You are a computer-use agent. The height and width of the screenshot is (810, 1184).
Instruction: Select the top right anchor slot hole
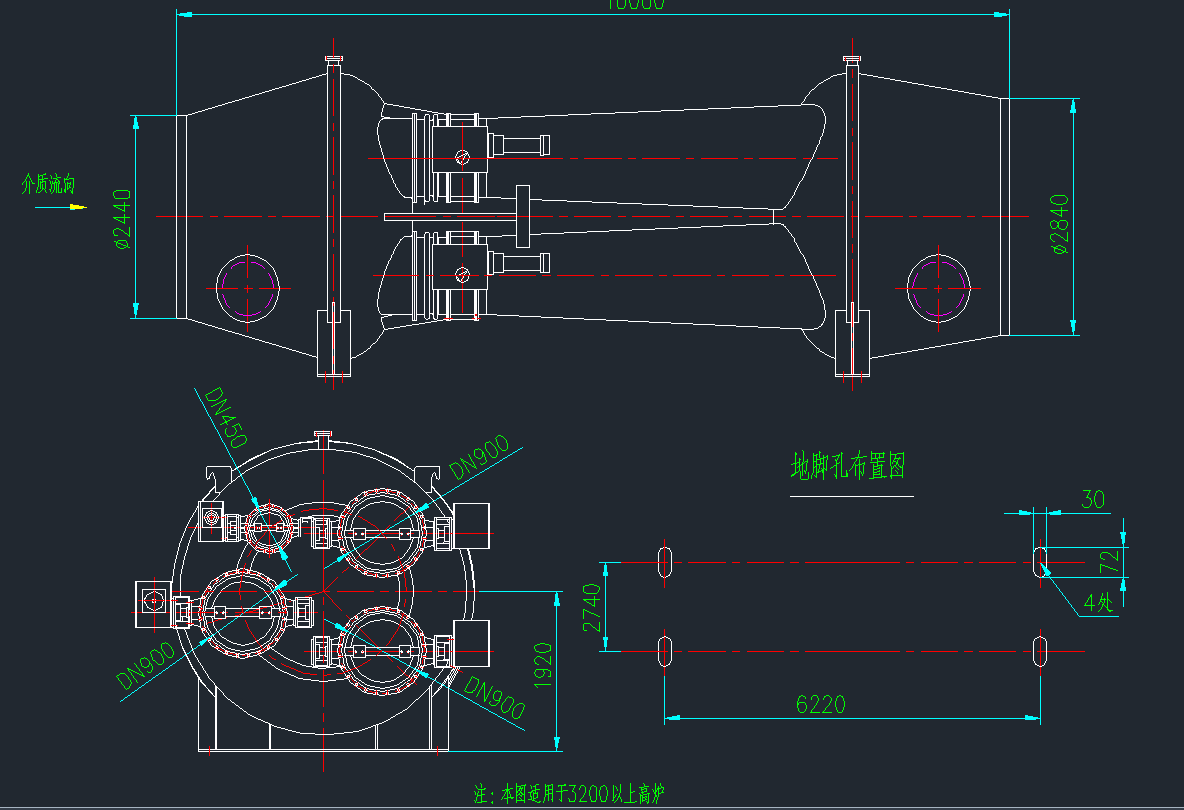[x=1040, y=562]
